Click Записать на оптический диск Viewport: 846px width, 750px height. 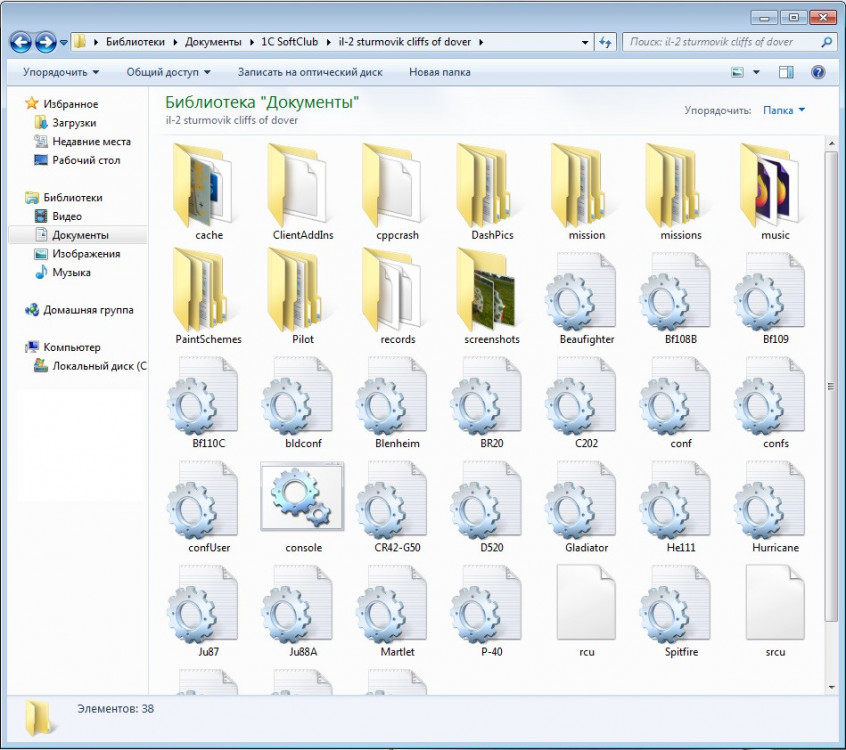tap(310, 72)
